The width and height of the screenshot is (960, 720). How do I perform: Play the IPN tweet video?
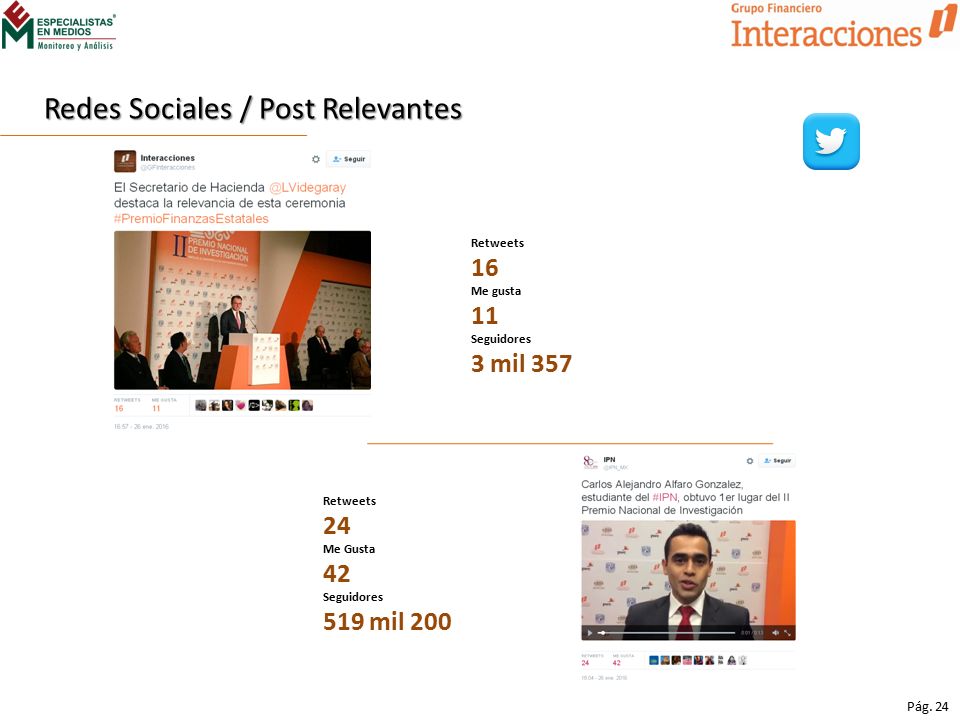click(x=590, y=632)
